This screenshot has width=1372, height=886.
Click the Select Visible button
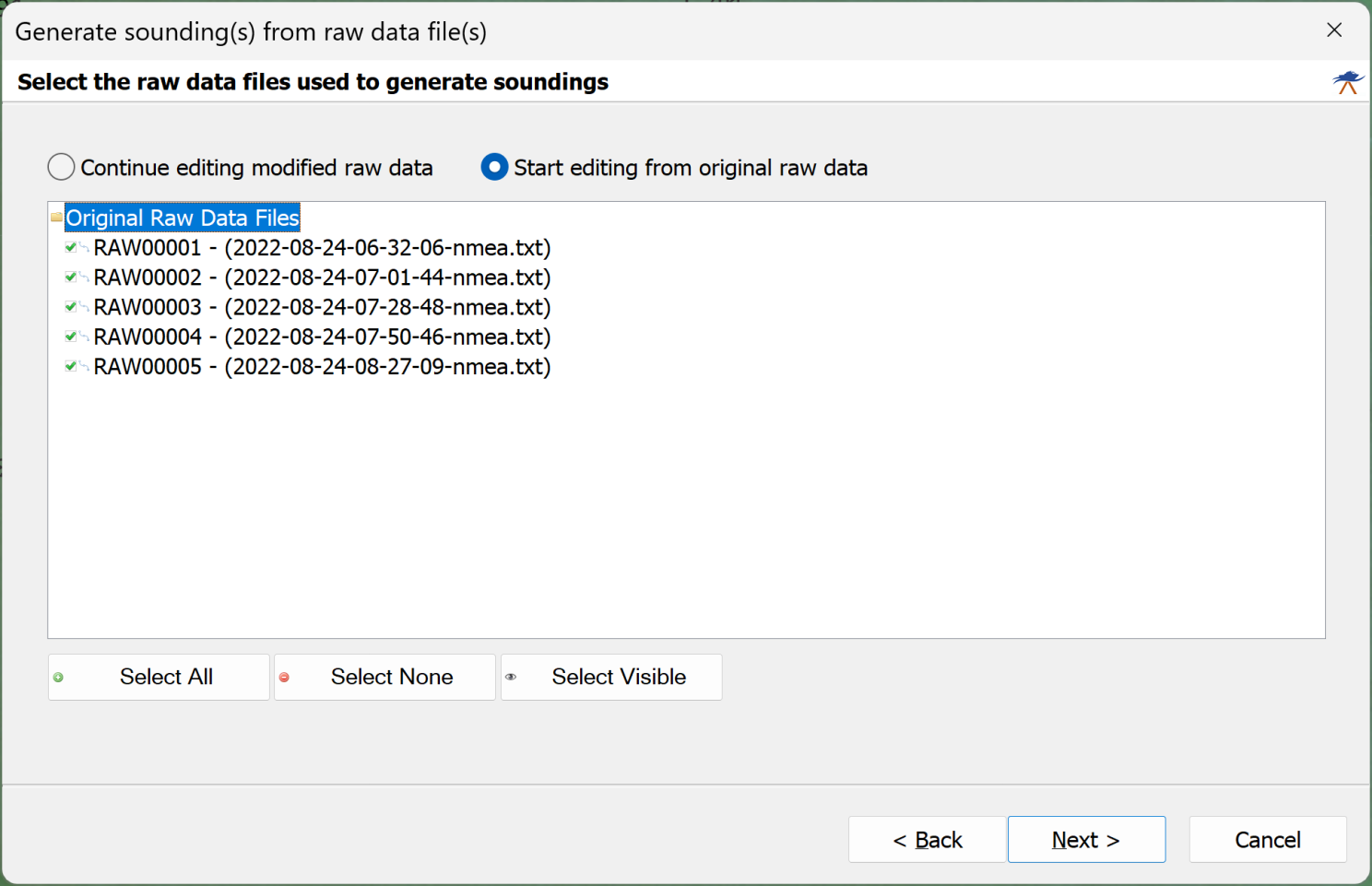[x=611, y=677]
